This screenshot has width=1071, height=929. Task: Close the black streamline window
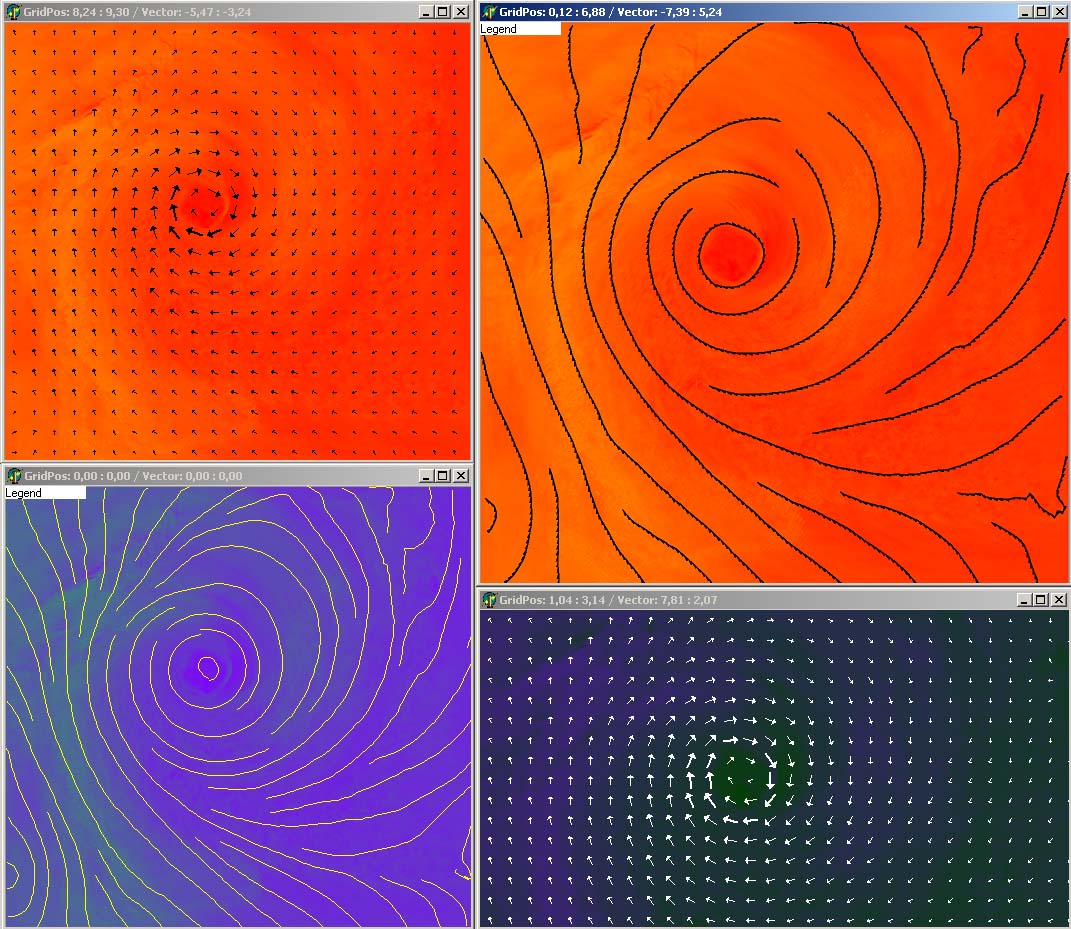[x=1058, y=12]
